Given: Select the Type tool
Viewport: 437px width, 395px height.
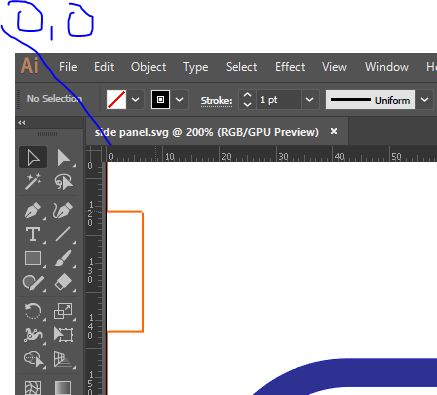Looking at the screenshot, I should 33,234.
